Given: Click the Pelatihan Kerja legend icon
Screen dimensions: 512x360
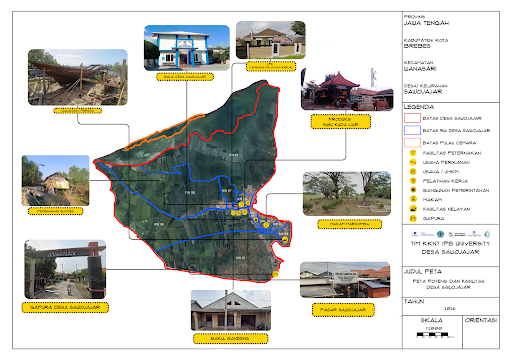Looking at the screenshot, I should [x=413, y=181].
